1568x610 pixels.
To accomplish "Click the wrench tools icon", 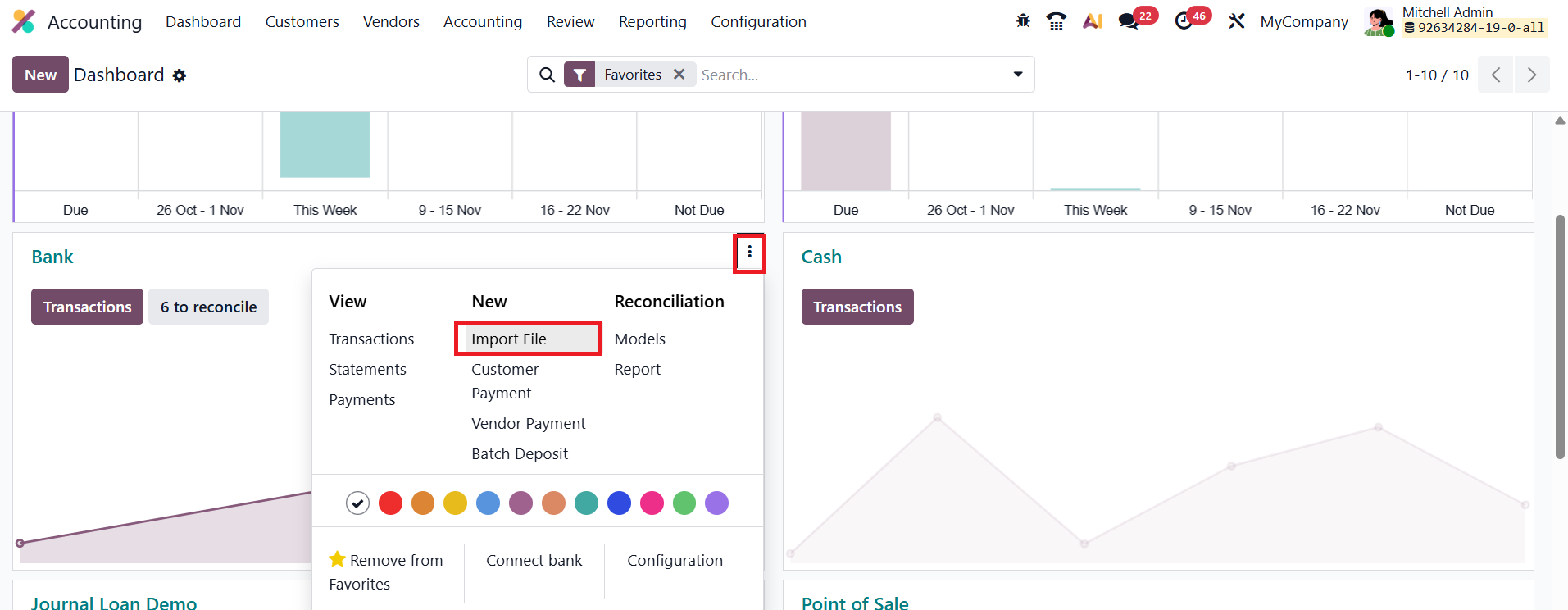I will coord(1237,21).
